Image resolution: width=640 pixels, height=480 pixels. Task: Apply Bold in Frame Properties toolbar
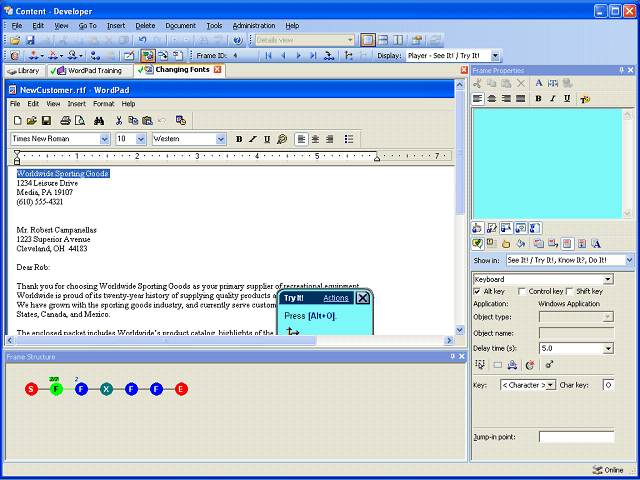coord(538,99)
